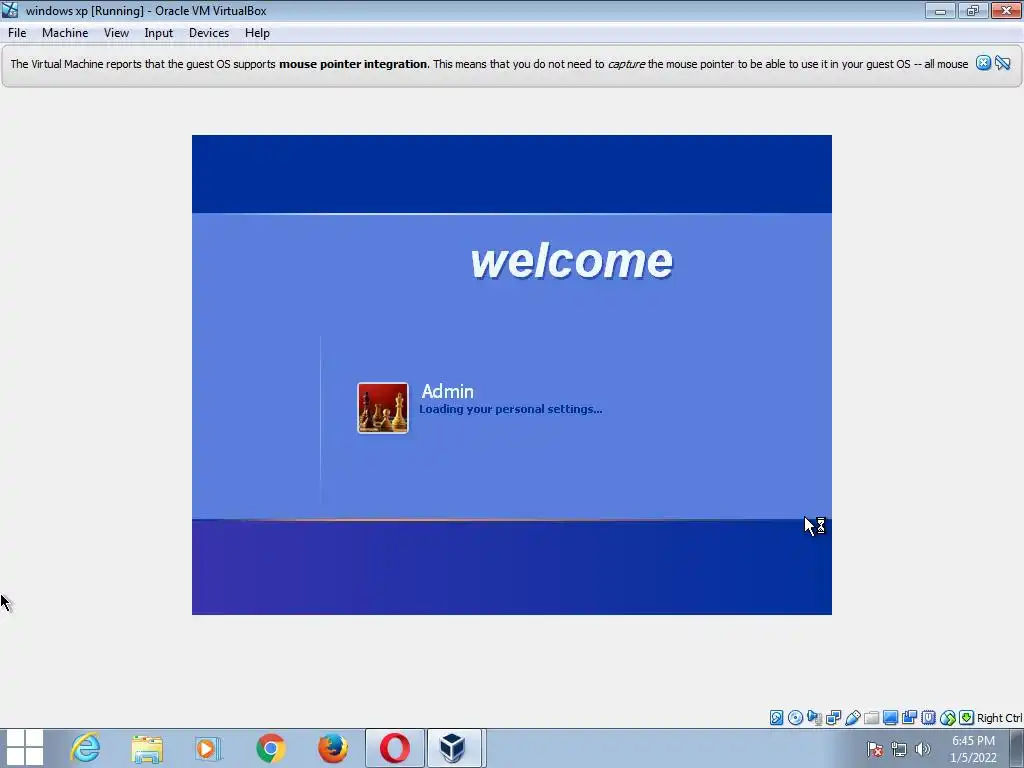Image resolution: width=1024 pixels, height=768 pixels.
Task: Click the CPU virtualization status icon
Action: (928, 718)
